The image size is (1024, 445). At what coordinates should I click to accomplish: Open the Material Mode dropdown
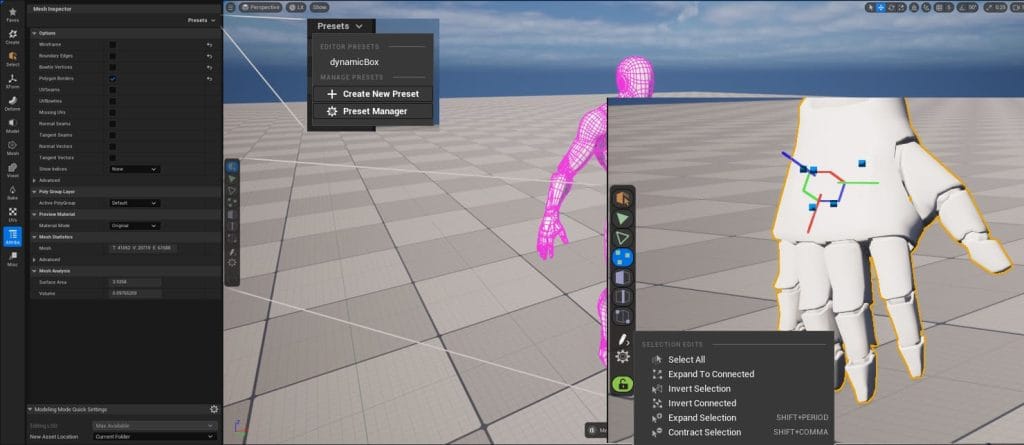click(134, 225)
